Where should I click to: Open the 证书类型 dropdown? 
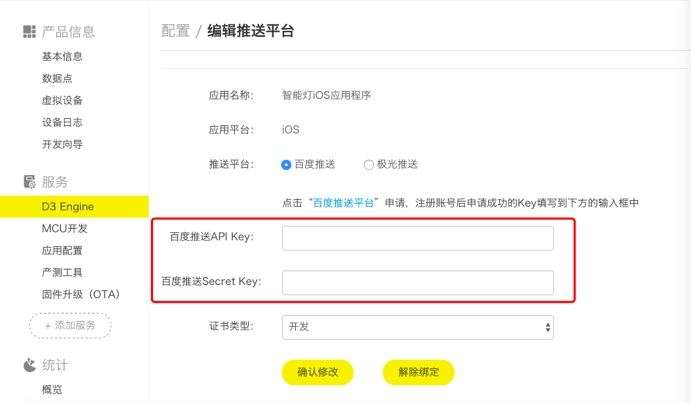click(417, 327)
